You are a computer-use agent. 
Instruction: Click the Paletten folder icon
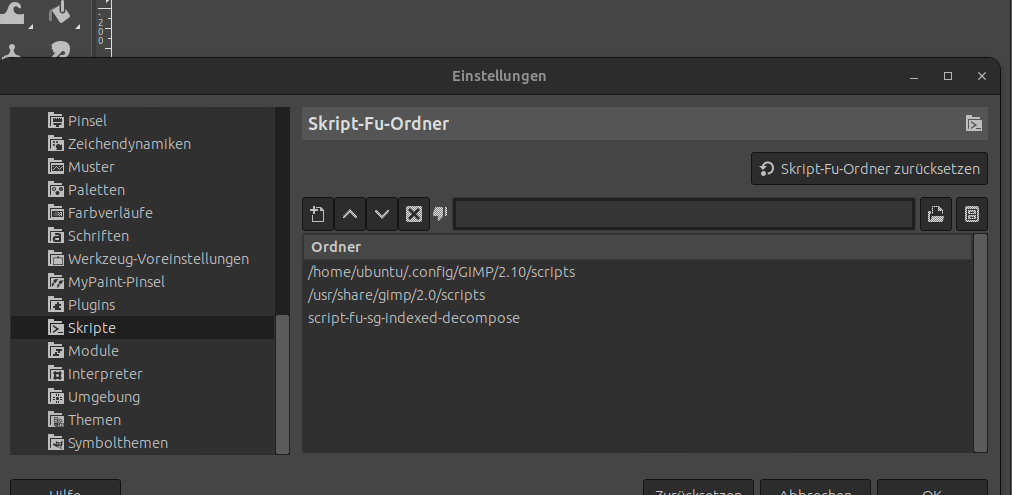point(56,190)
